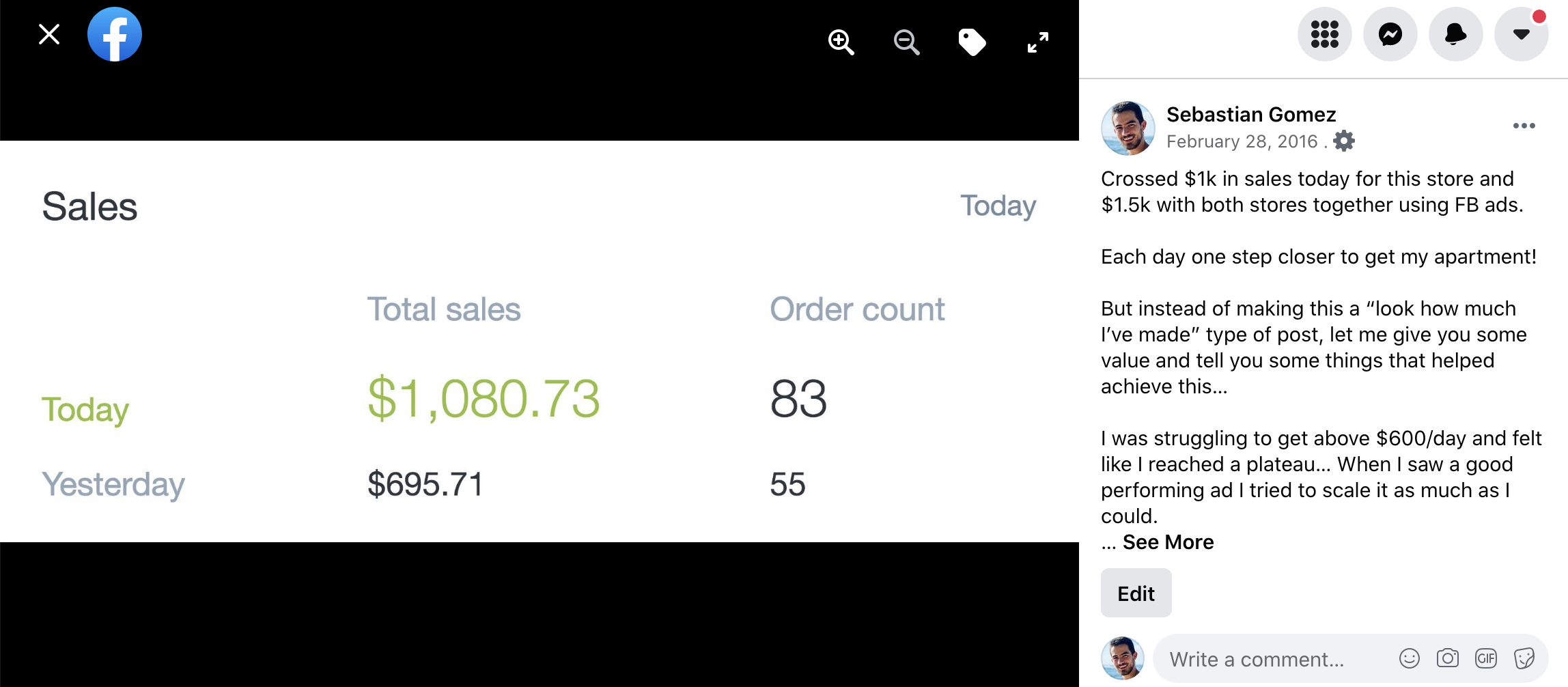Click the Edit button
Image resolution: width=1568 pixels, height=687 pixels.
coord(1136,593)
